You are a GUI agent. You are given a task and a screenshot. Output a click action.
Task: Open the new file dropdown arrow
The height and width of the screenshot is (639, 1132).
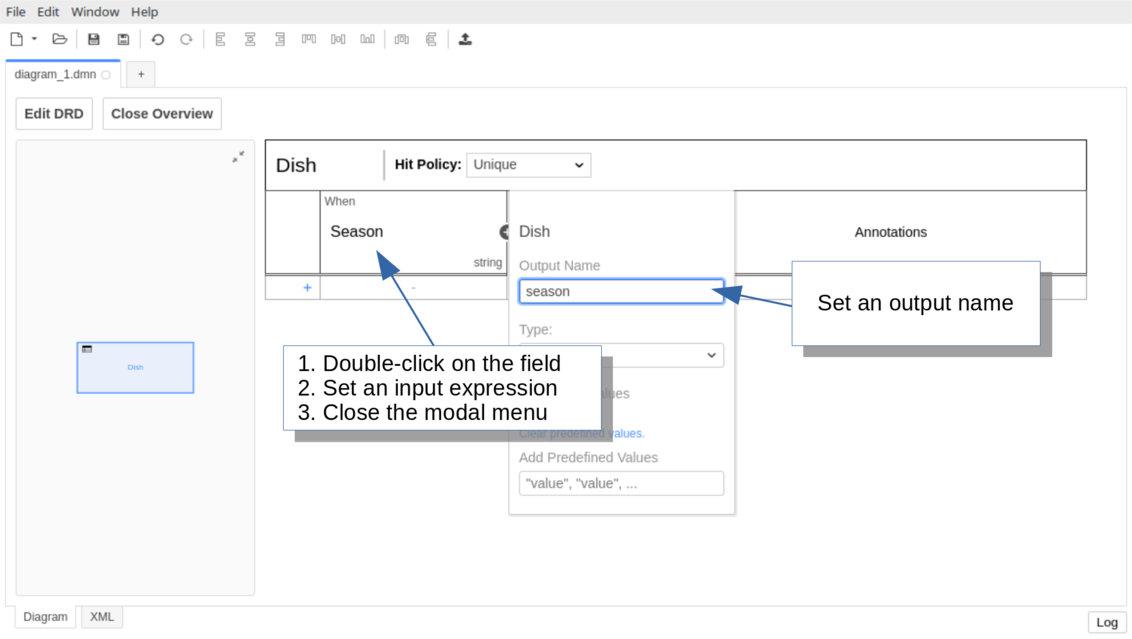point(34,39)
